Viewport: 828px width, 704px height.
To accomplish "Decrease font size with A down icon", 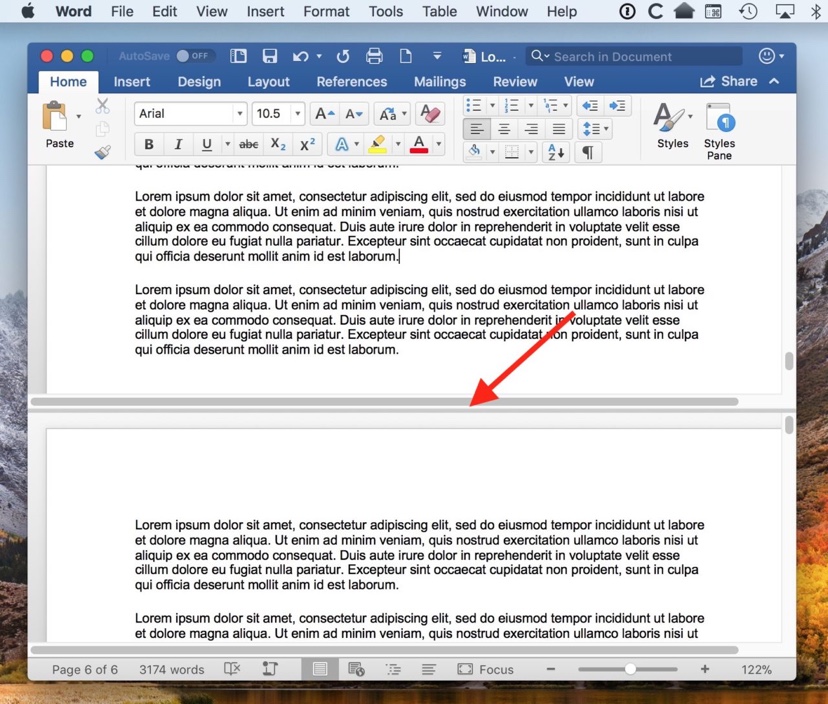I will [353, 114].
